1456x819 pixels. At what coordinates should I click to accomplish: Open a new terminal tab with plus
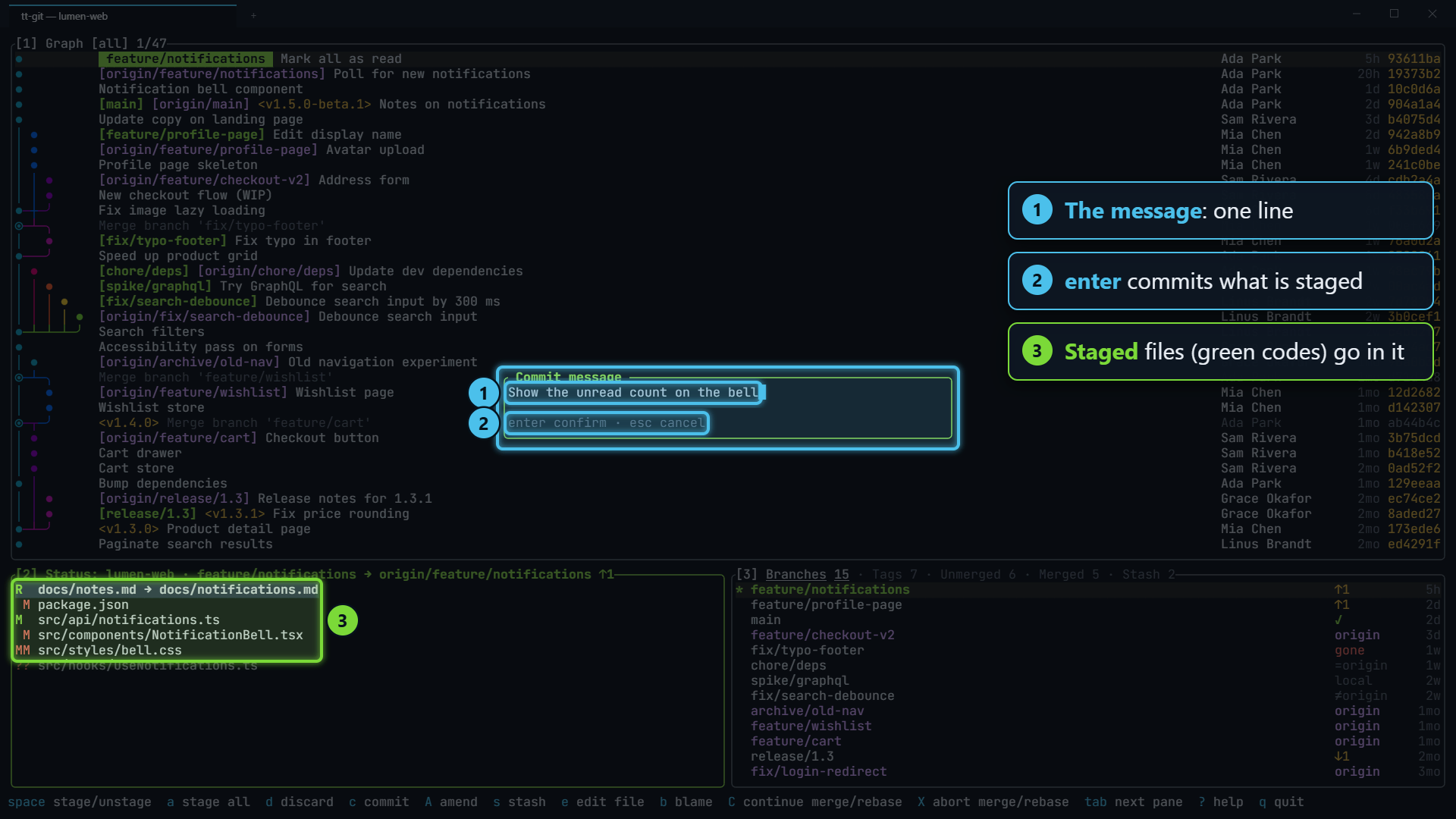point(253,16)
